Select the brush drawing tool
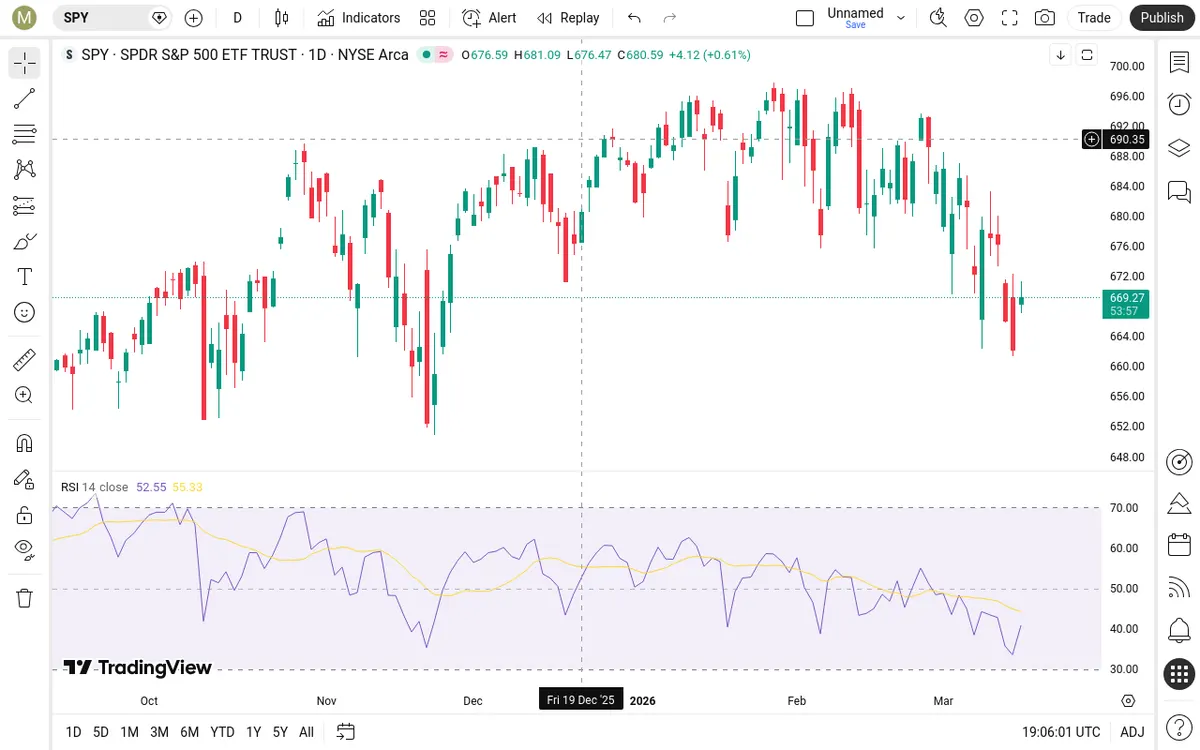 [25, 241]
